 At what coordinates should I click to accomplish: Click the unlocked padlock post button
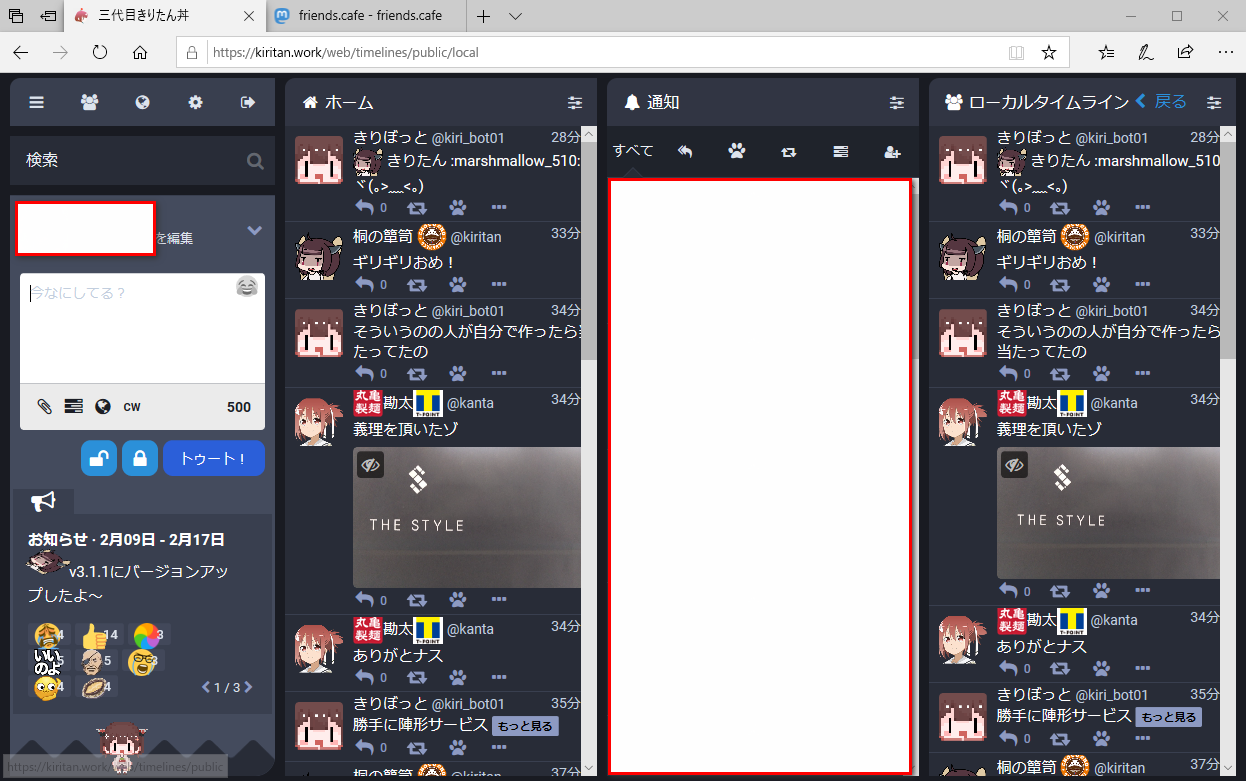click(x=99, y=458)
